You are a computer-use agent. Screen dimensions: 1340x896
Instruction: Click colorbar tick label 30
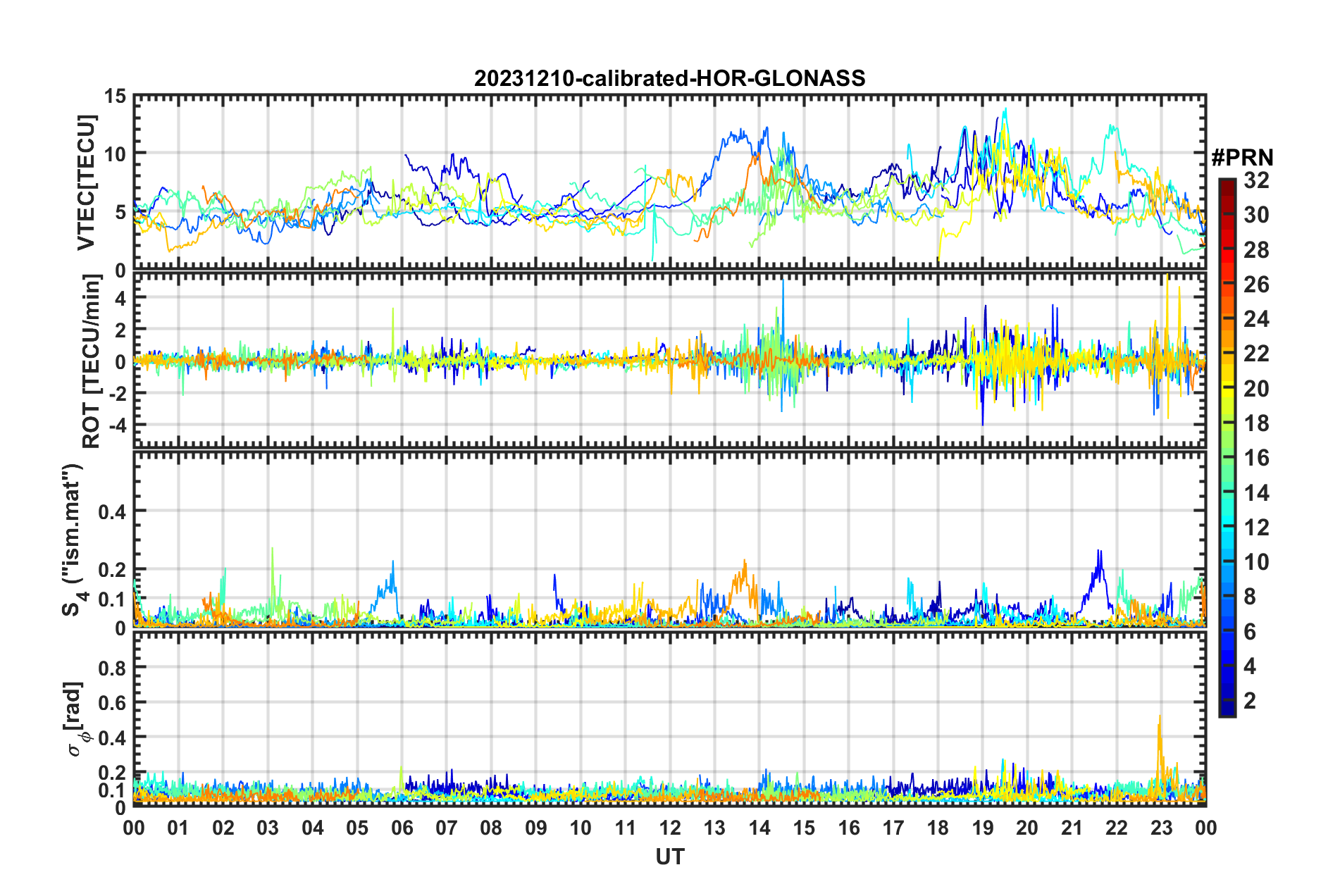tap(1256, 215)
